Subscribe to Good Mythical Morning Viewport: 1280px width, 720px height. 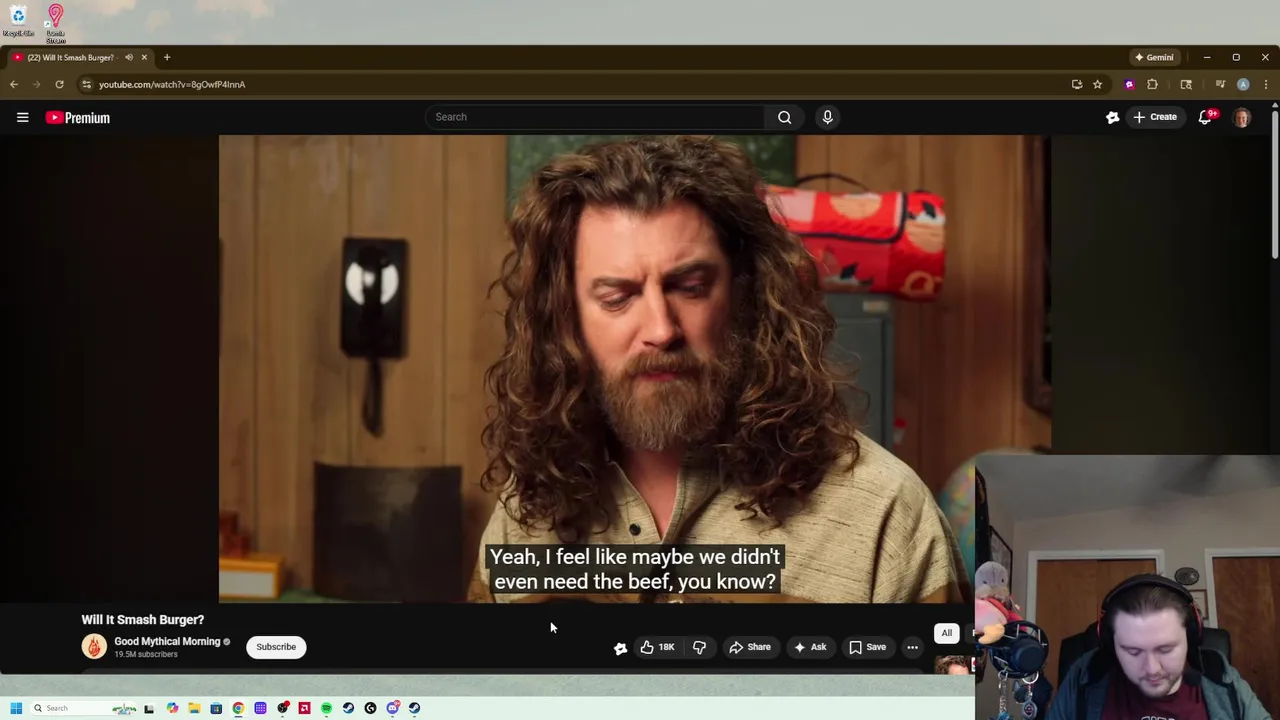pyautogui.click(x=276, y=647)
